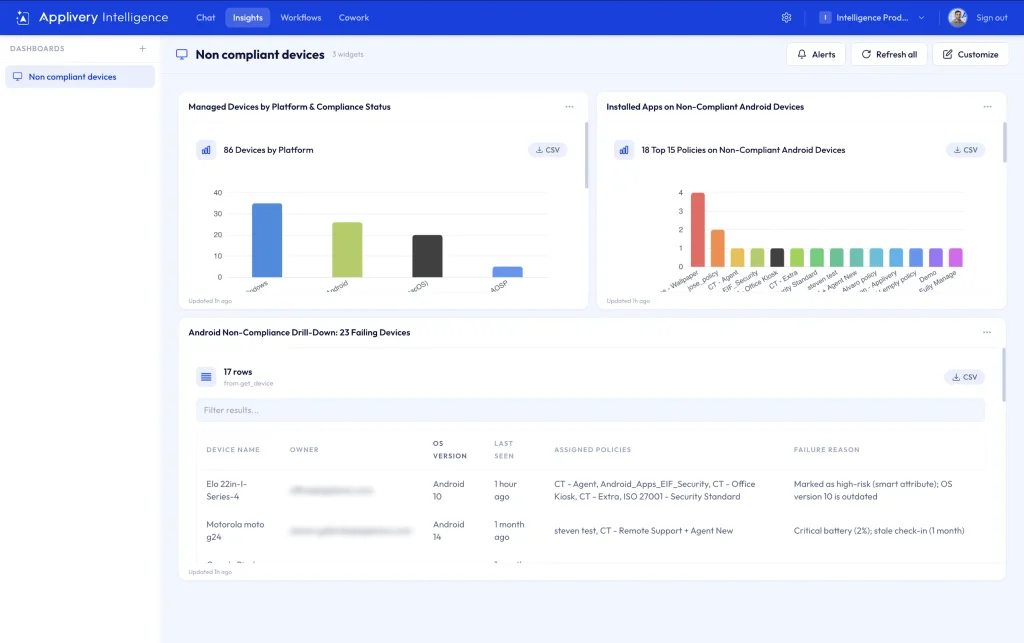This screenshot has height=643, width=1024.
Task: Download CSV for Top 15 Policies chart
Action: coord(965,150)
